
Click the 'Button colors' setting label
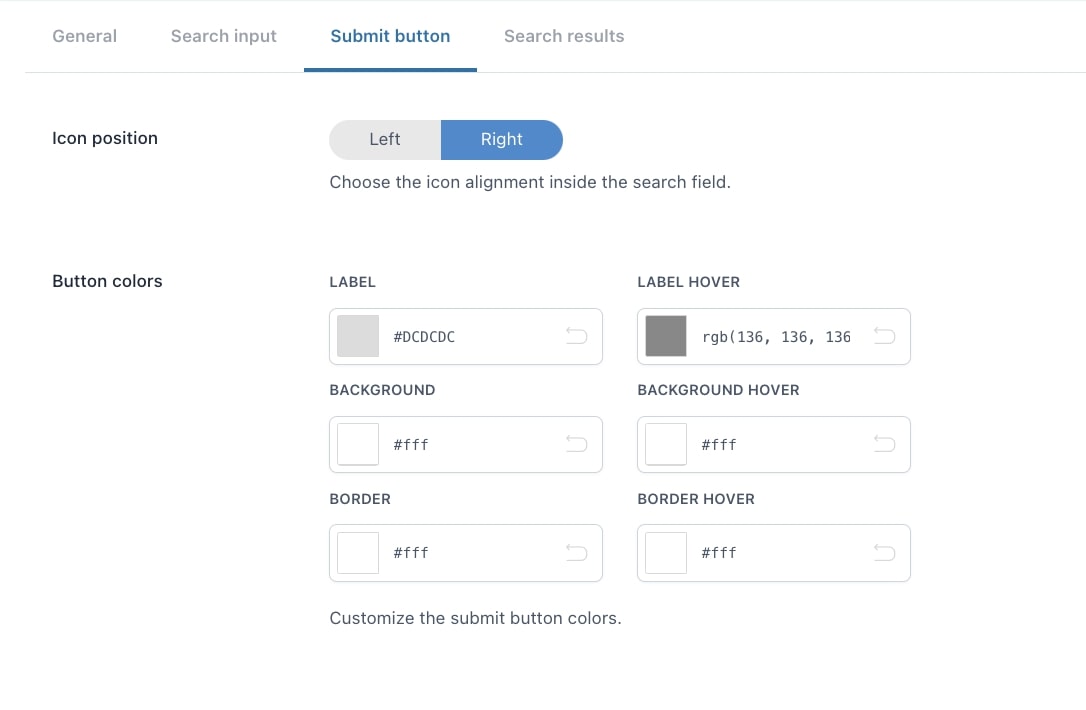[107, 281]
